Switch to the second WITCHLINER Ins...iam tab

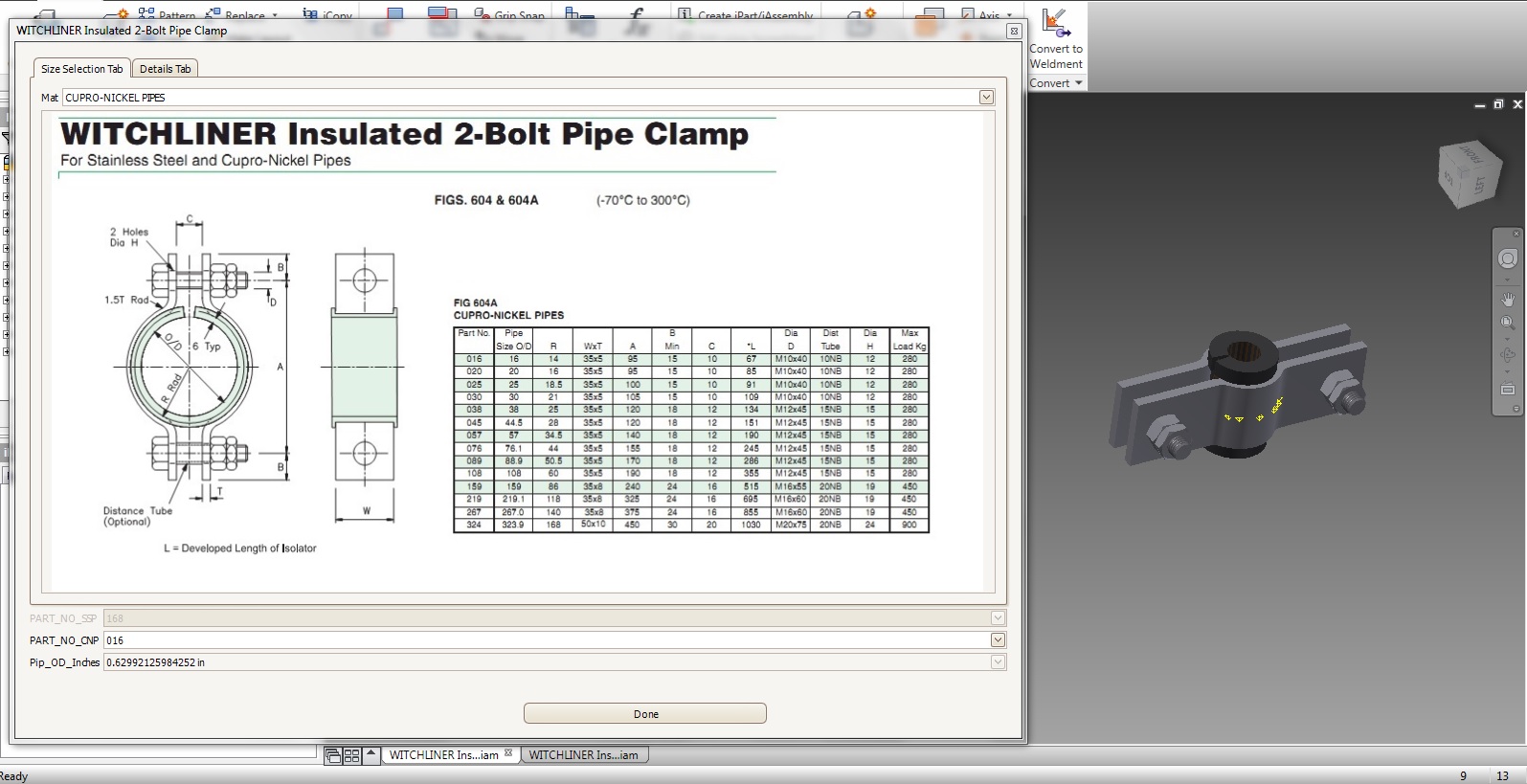[x=584, y=755]
